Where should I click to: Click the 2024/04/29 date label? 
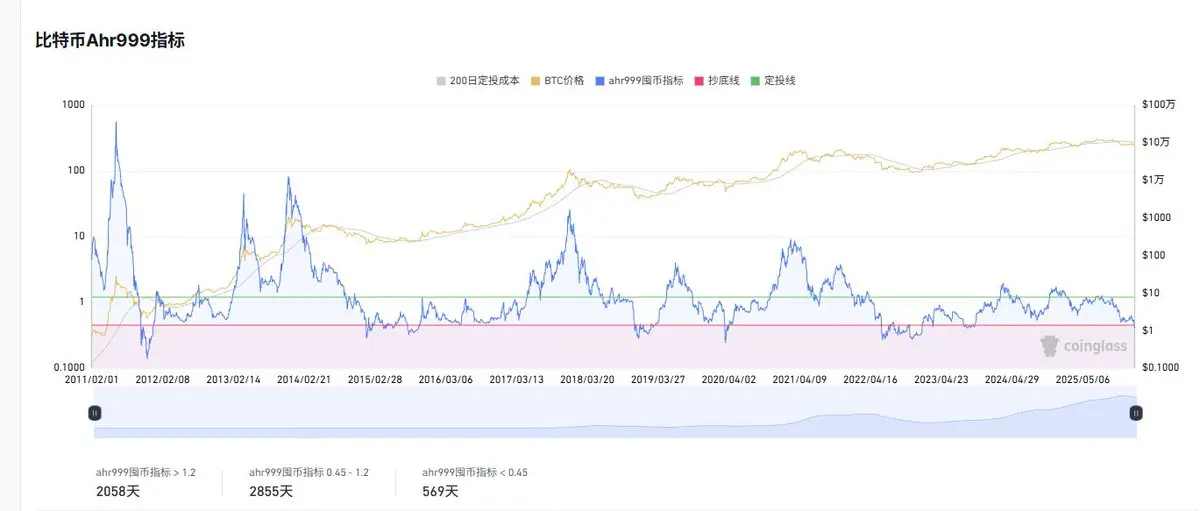click(1013, 380)
